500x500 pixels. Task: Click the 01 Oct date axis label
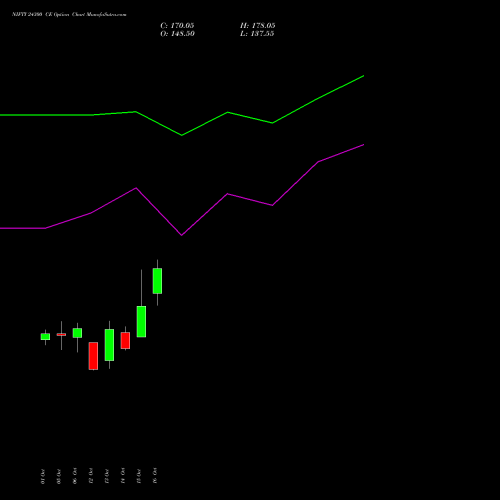43,476
